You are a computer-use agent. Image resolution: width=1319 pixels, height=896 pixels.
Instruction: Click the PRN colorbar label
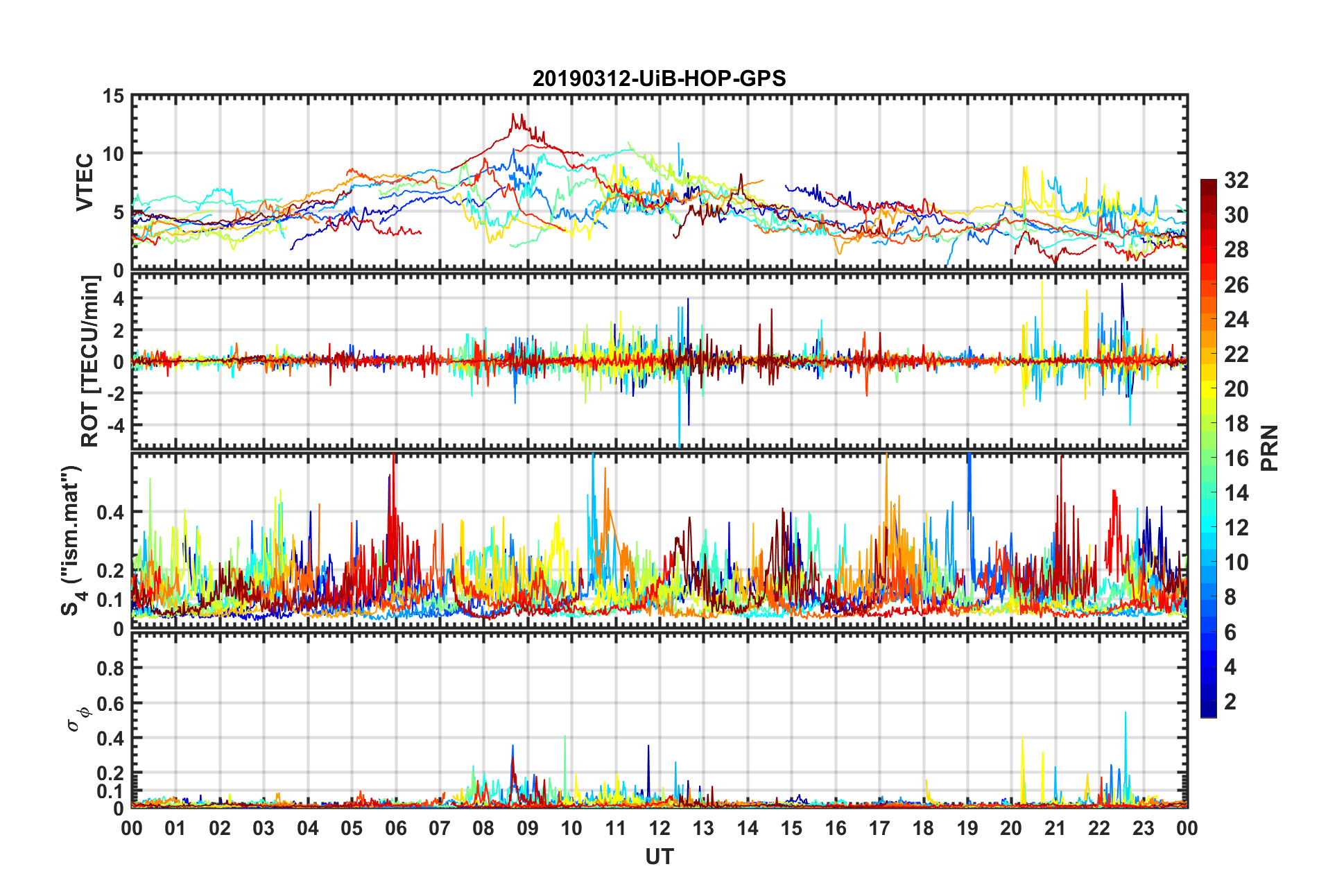(1269, 448)
